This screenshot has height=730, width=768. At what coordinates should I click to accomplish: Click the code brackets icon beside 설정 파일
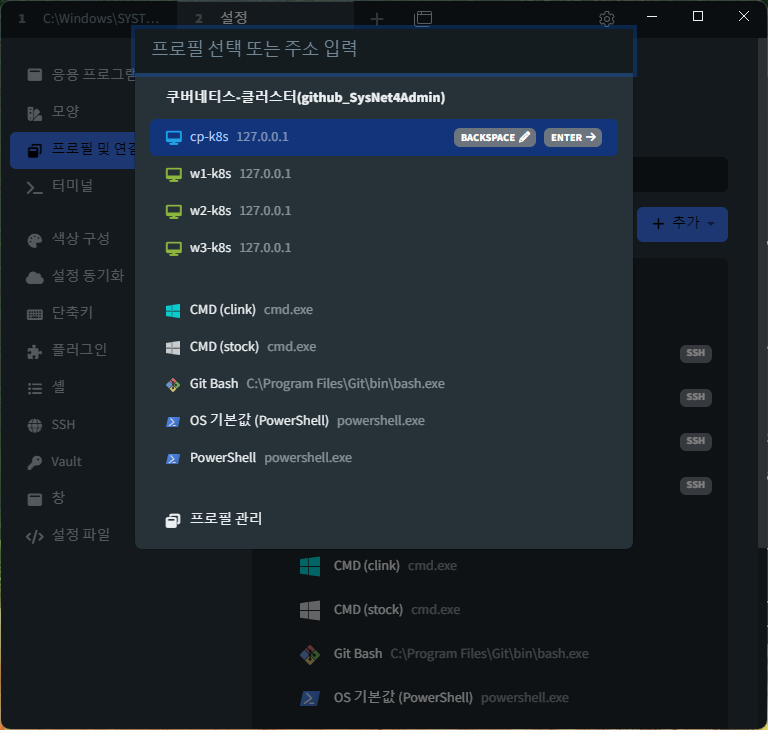[x=34, y=537]
